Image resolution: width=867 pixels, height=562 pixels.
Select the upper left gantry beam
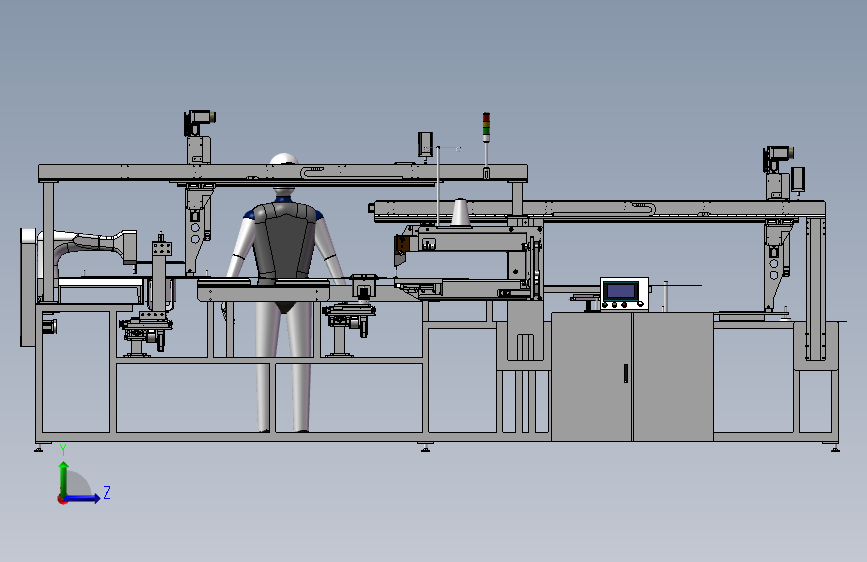(x=283, y=173)
